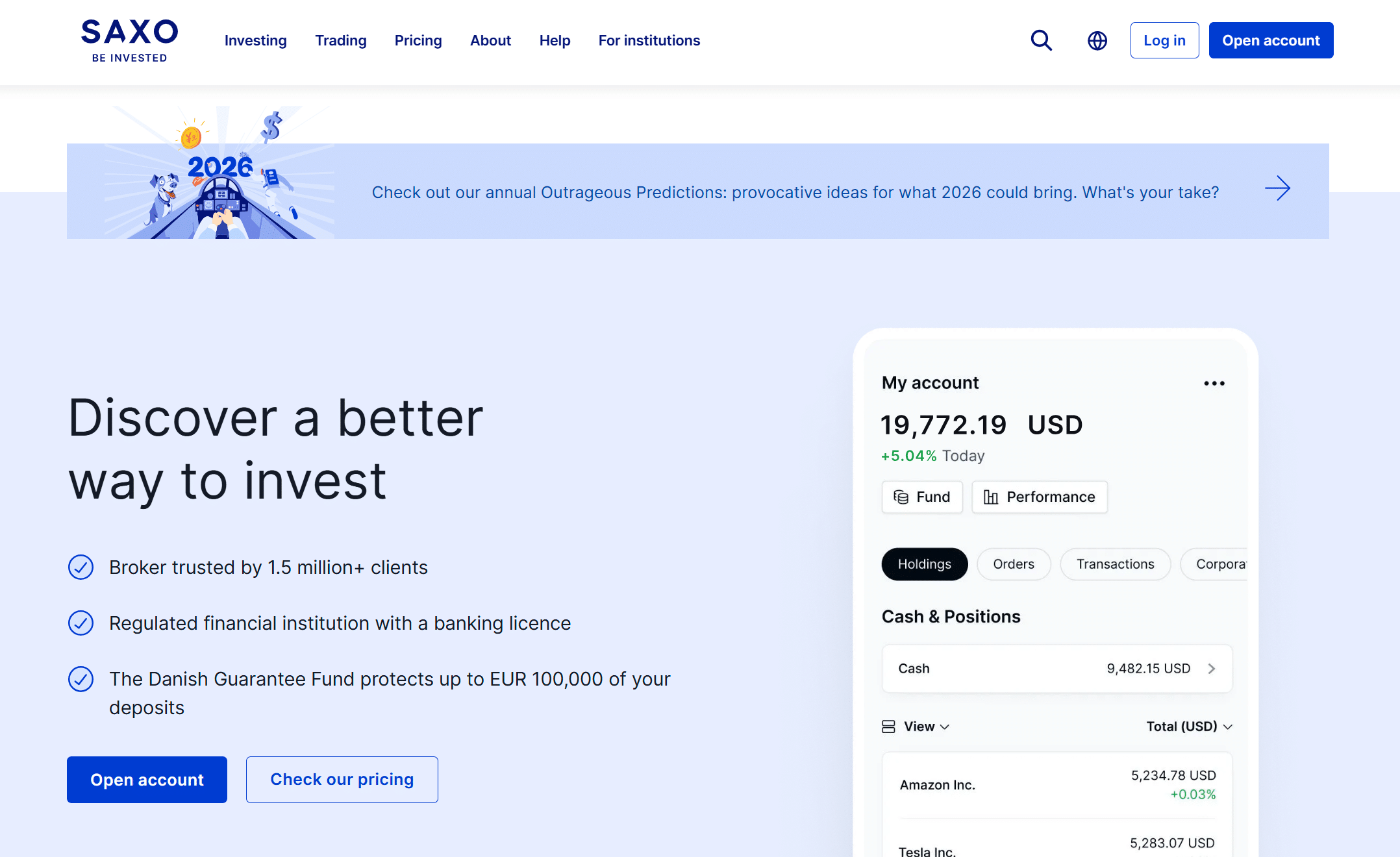Open the globe region selector
Image resolution: width=1400 pixels, height=857 pixels.
pos(1097,40)
